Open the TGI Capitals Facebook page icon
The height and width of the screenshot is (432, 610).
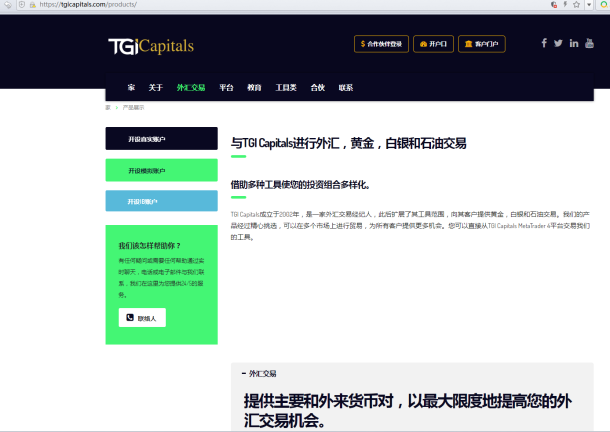[x=544, y=43]
